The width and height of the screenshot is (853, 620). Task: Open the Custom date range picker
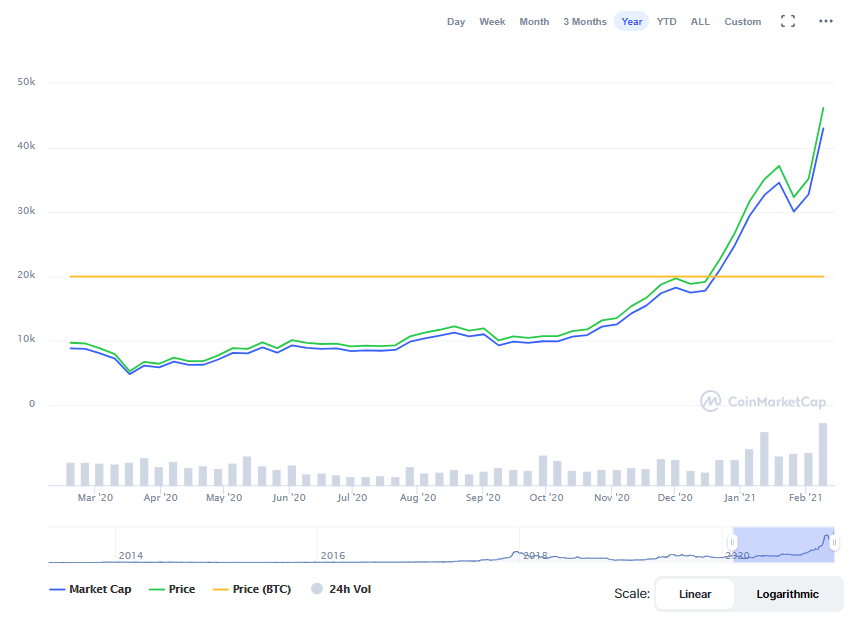(x=743, y=22)
